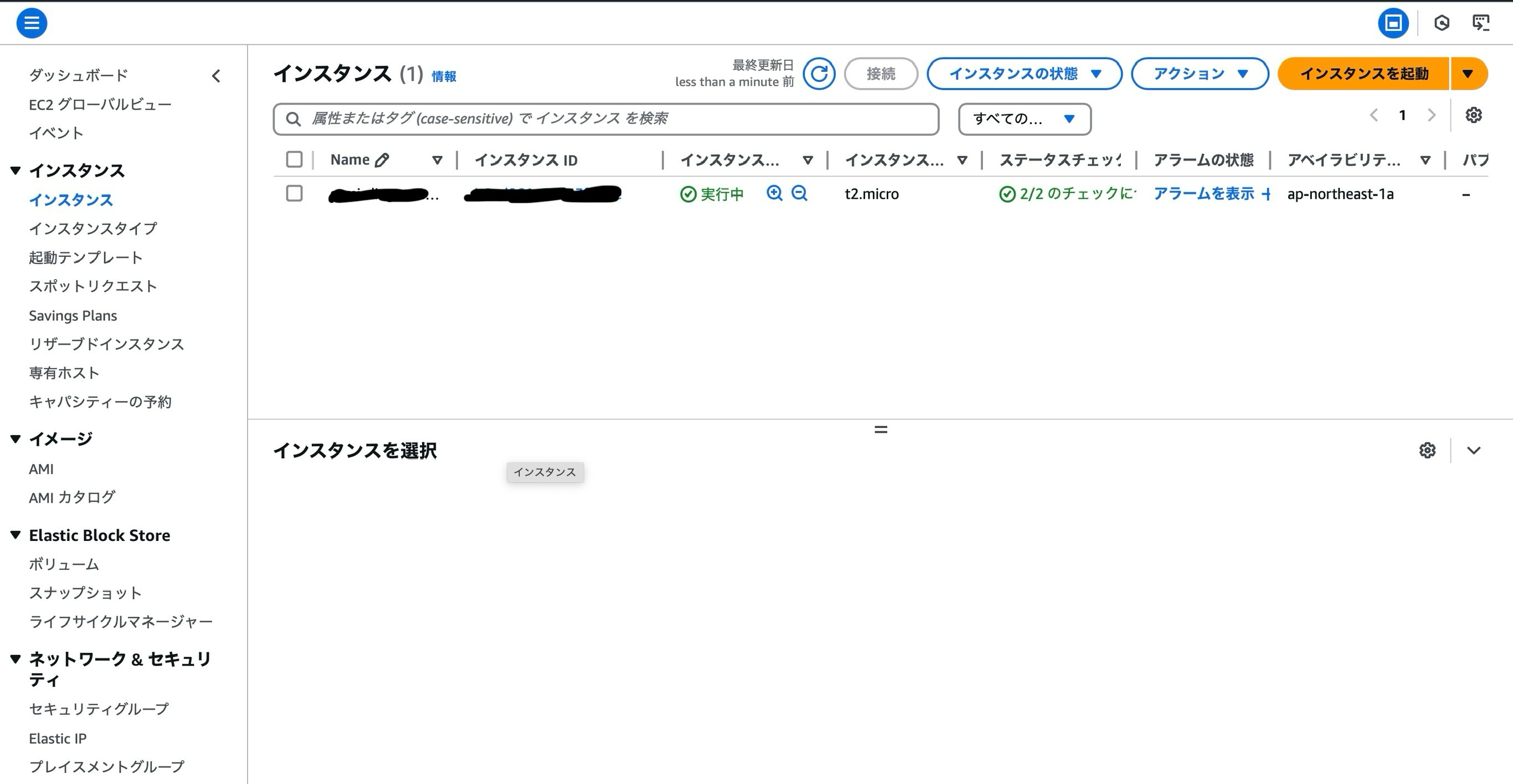Open the インスタンスの状態 dropdown
Viewport: 1513px width, 784px height.
click(1025, 74)
